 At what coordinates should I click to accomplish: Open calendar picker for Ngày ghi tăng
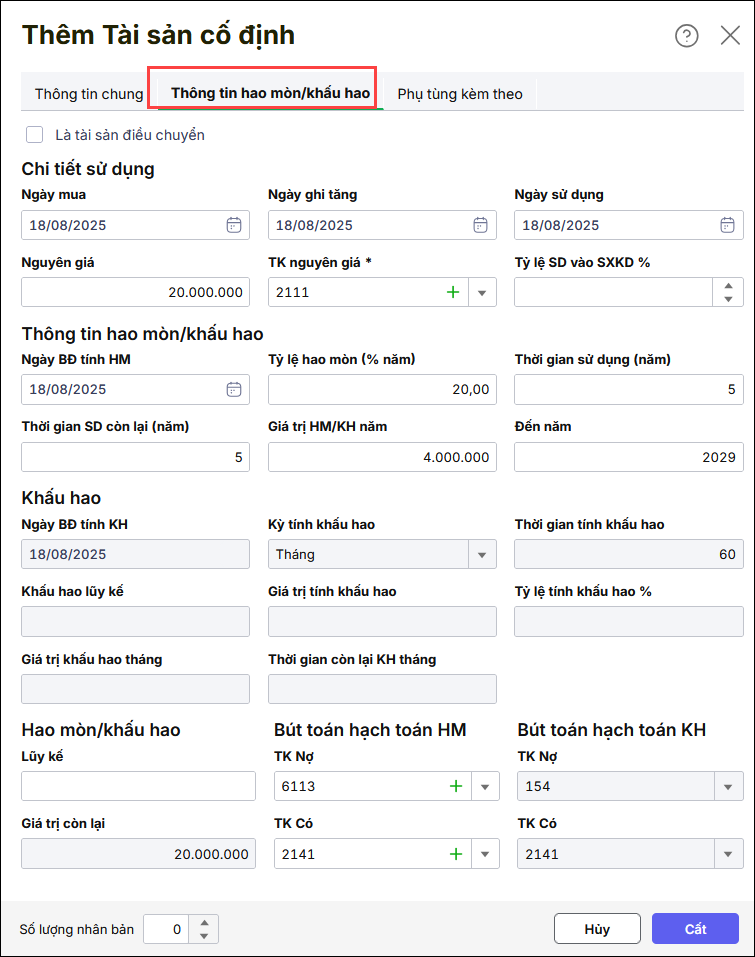(480, 225)
